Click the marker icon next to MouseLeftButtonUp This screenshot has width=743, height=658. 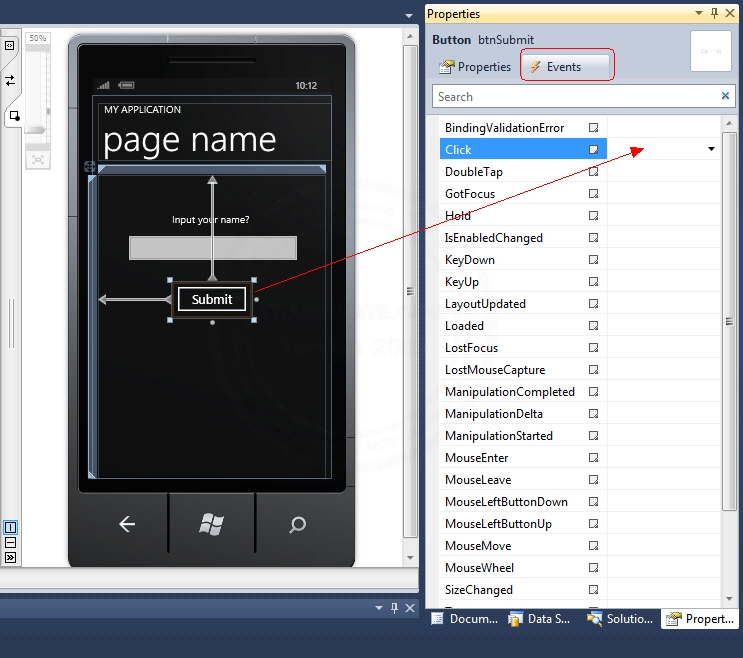click(593, 523)
